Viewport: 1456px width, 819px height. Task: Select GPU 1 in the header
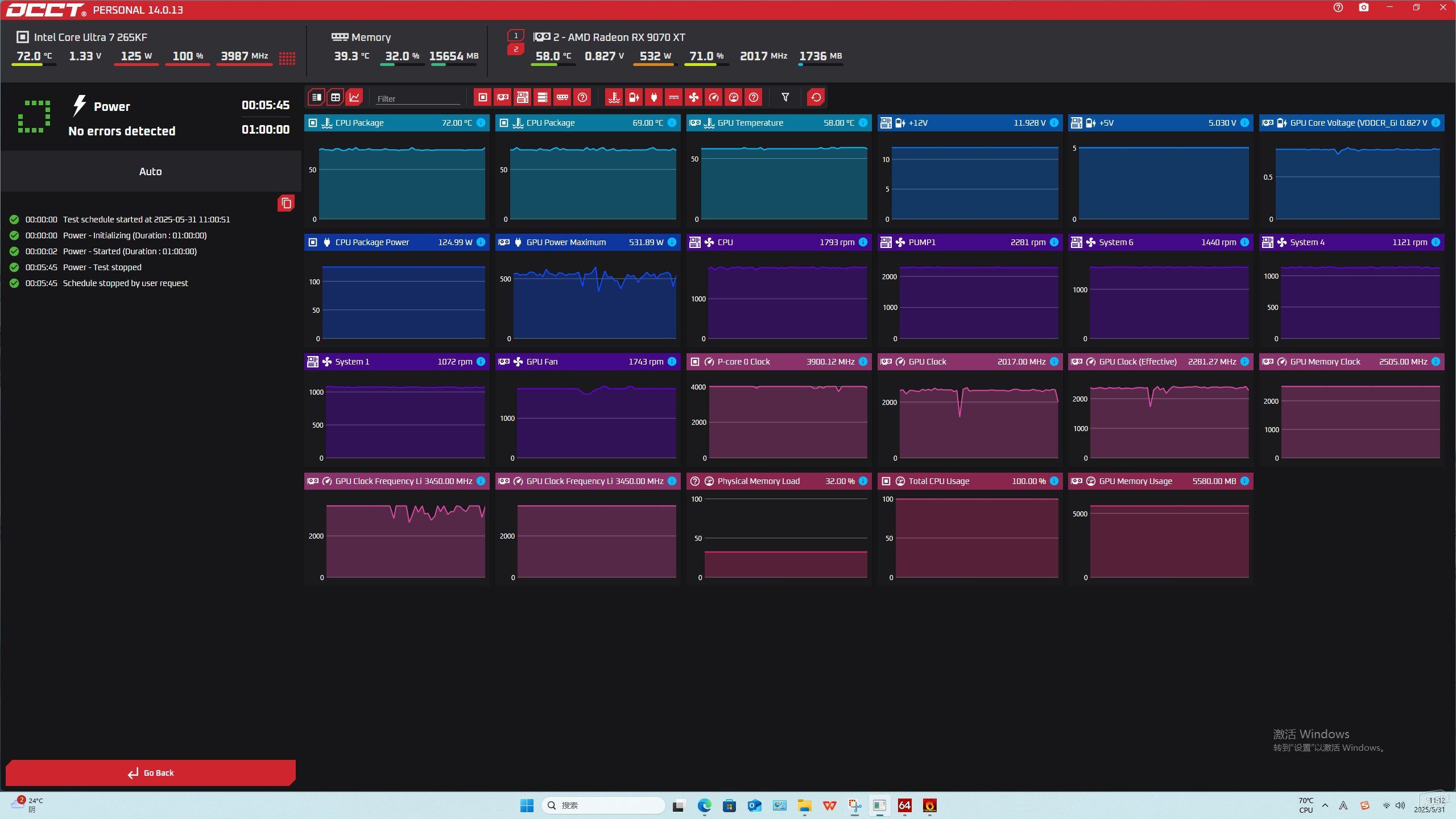(516, 35)
